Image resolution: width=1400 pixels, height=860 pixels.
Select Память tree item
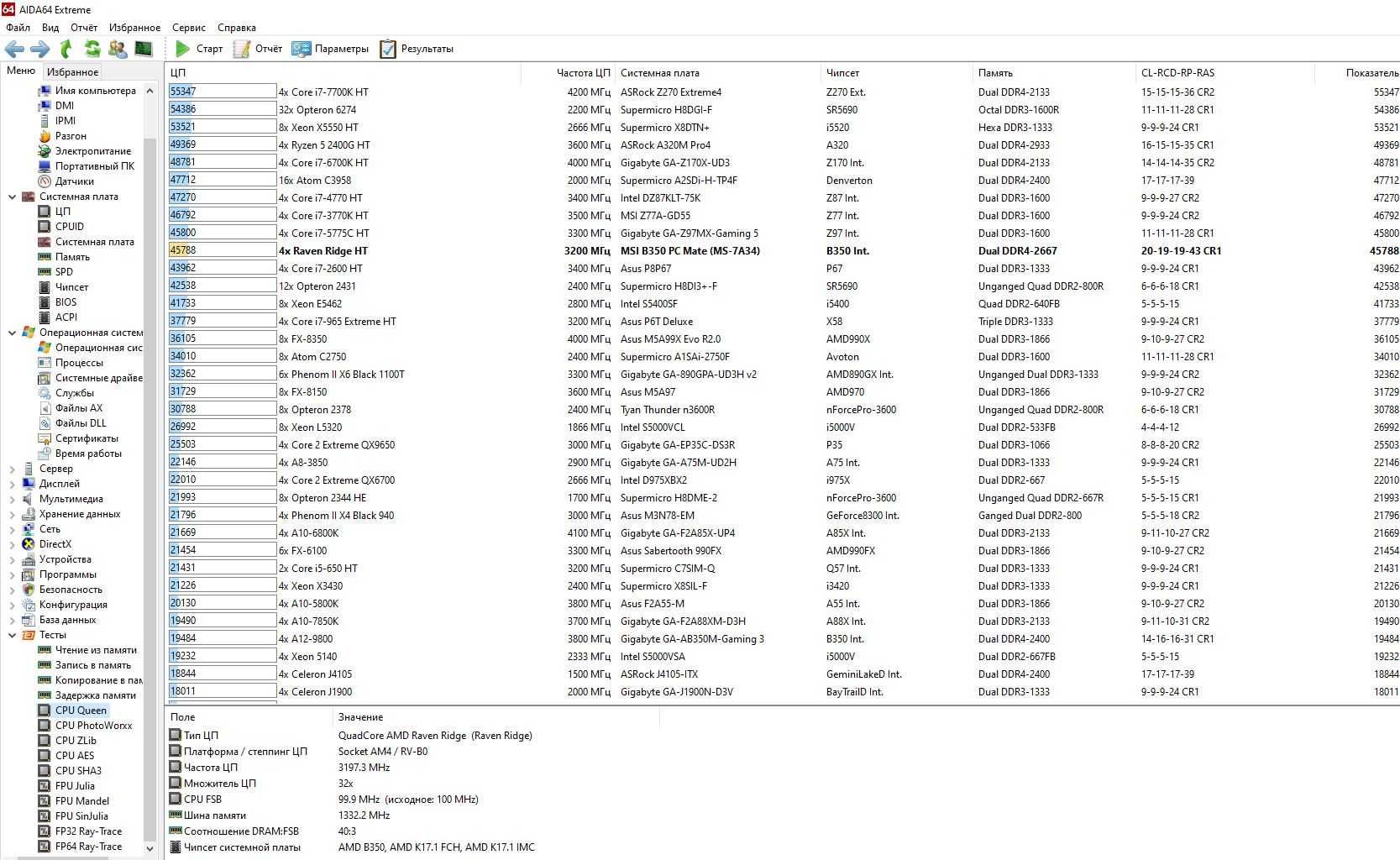pos(72,257)
